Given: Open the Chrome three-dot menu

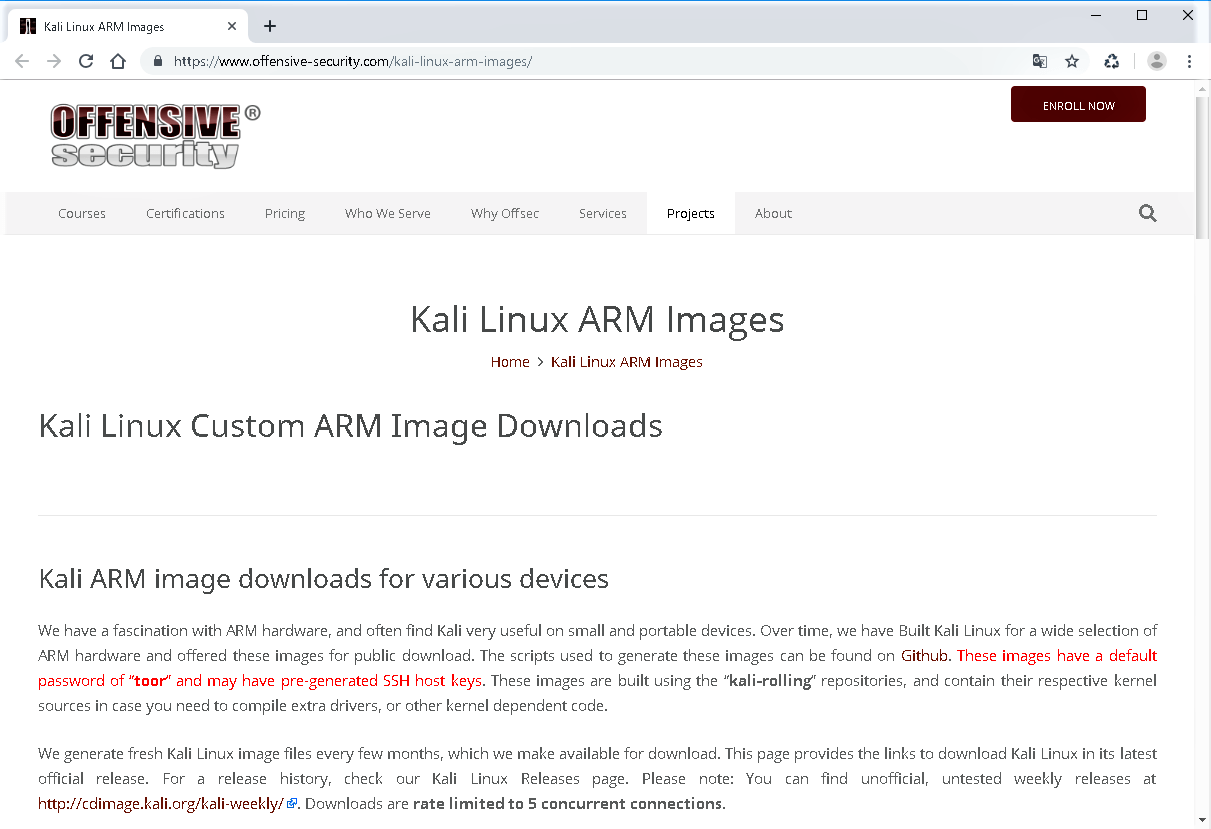Looking at the screenshot, I should point(1189,61).
